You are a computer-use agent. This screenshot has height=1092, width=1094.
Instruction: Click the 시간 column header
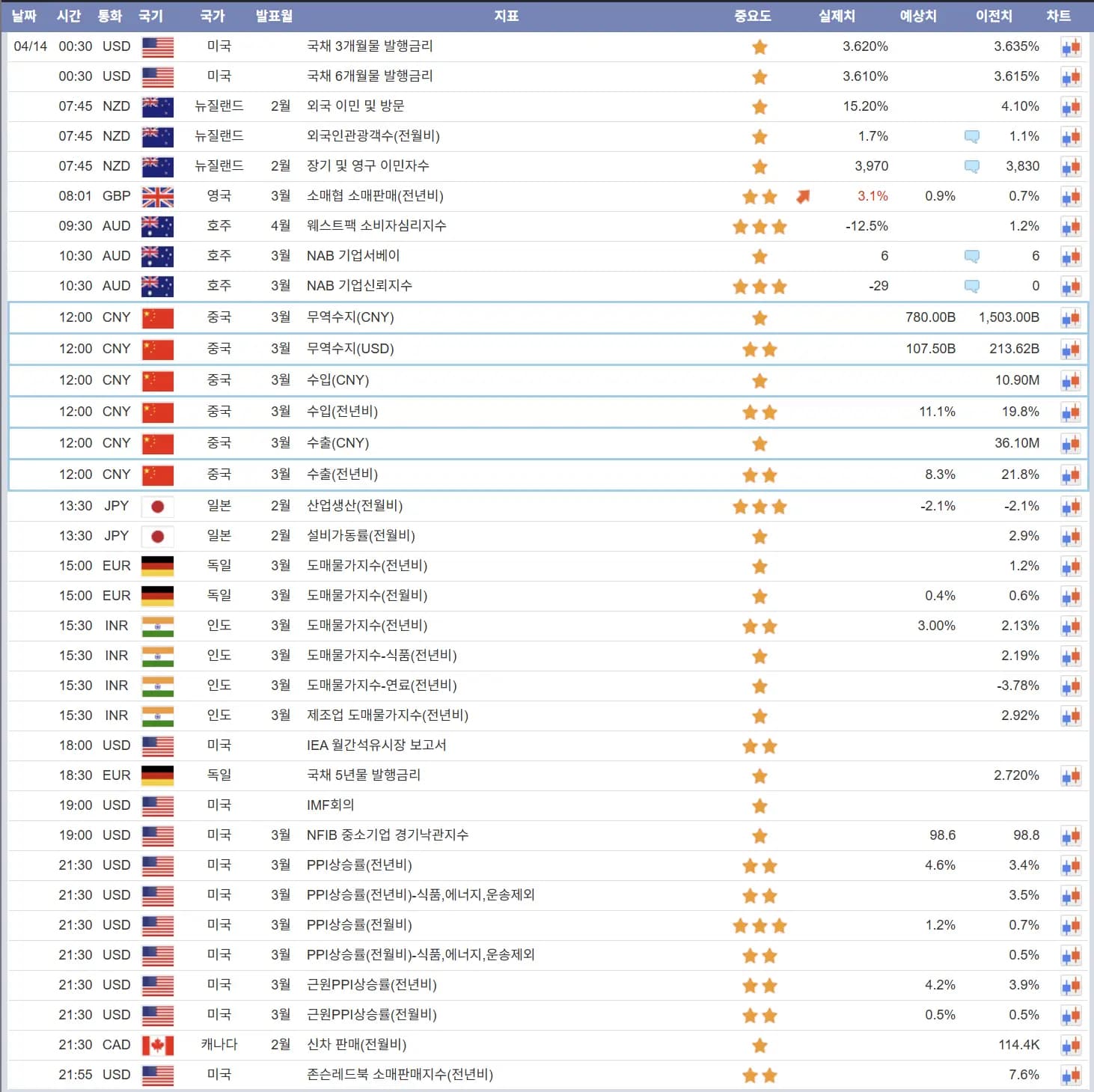coord(69,16)
